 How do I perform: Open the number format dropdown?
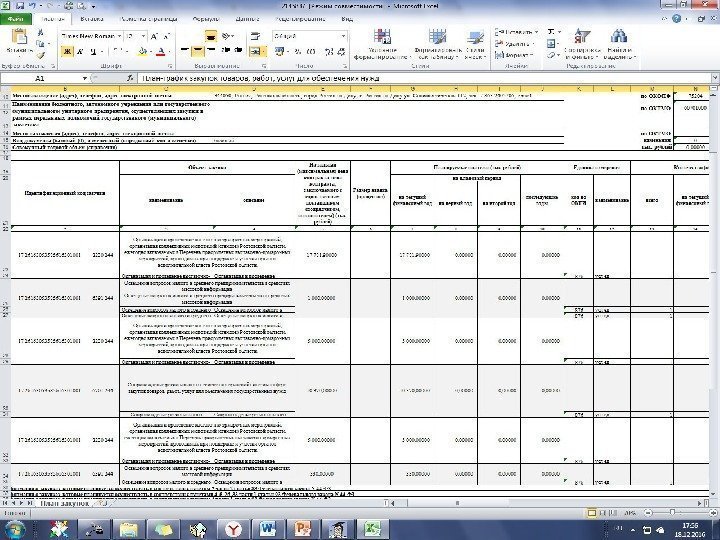click(x=343, y=36)
